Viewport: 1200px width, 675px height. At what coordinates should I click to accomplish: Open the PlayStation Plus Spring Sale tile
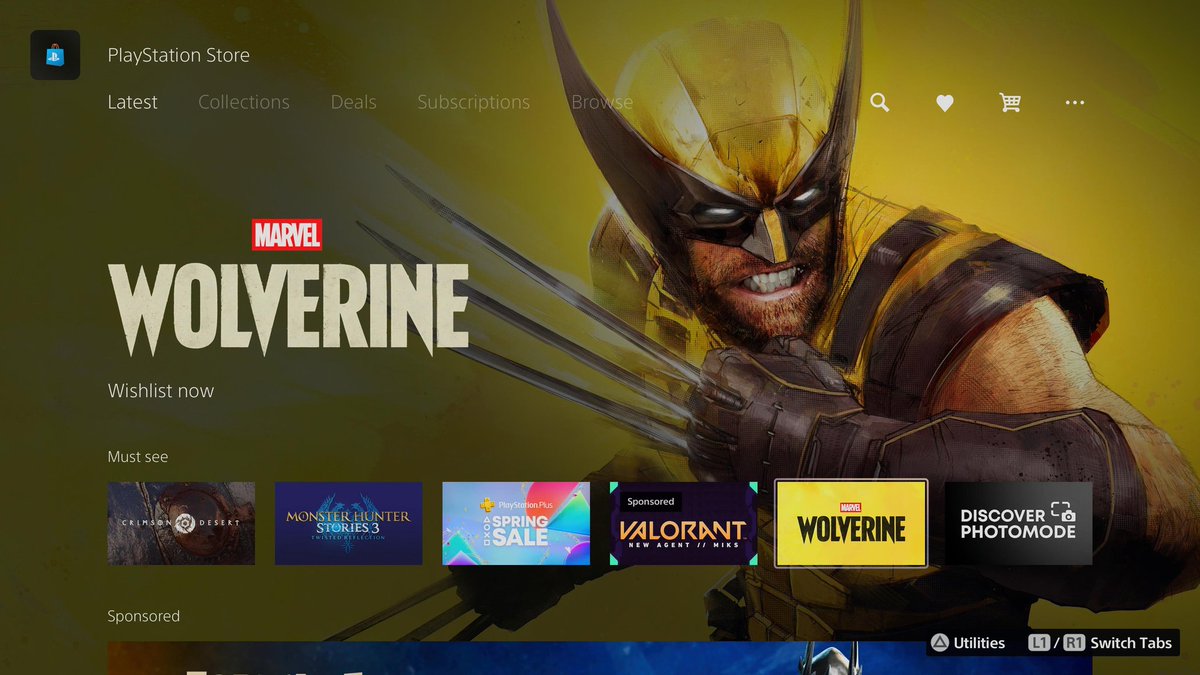click(x=516, y=524)
